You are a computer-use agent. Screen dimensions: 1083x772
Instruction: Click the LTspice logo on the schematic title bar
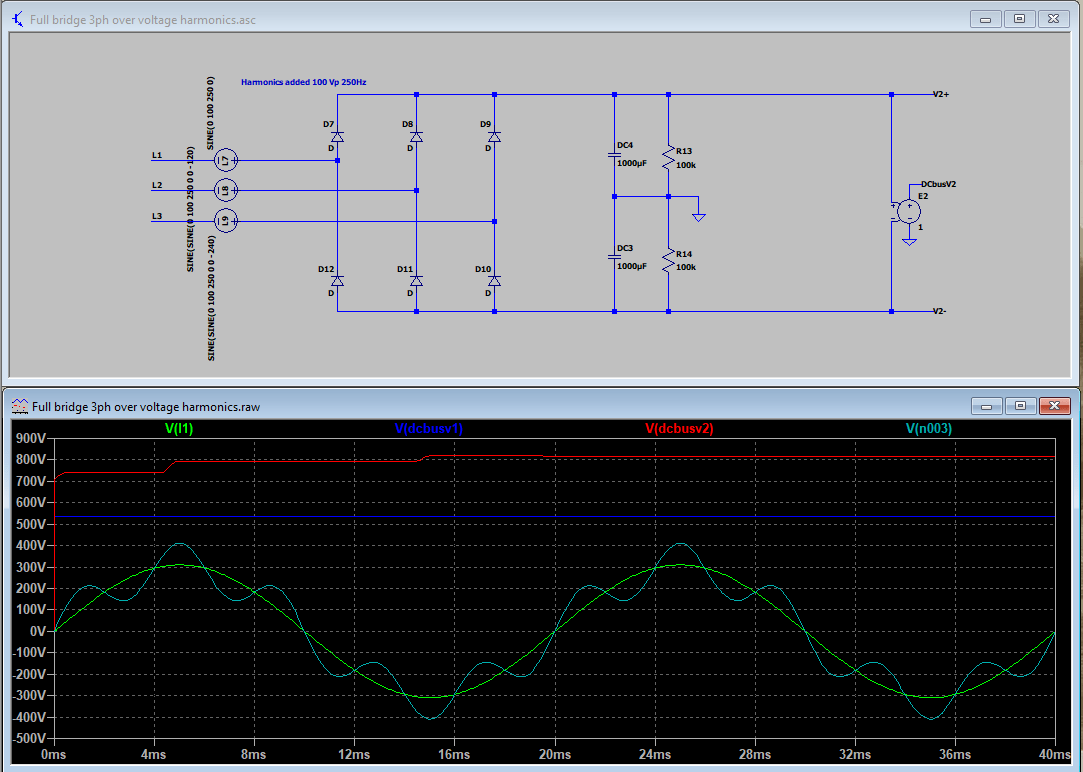15,18
